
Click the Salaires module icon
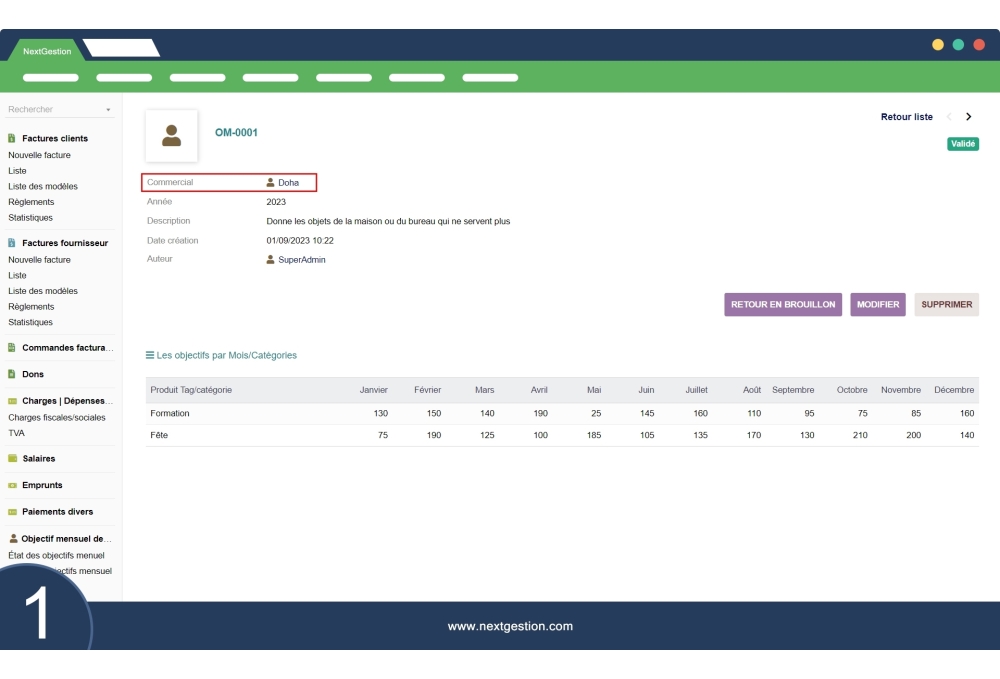(10, 458)
